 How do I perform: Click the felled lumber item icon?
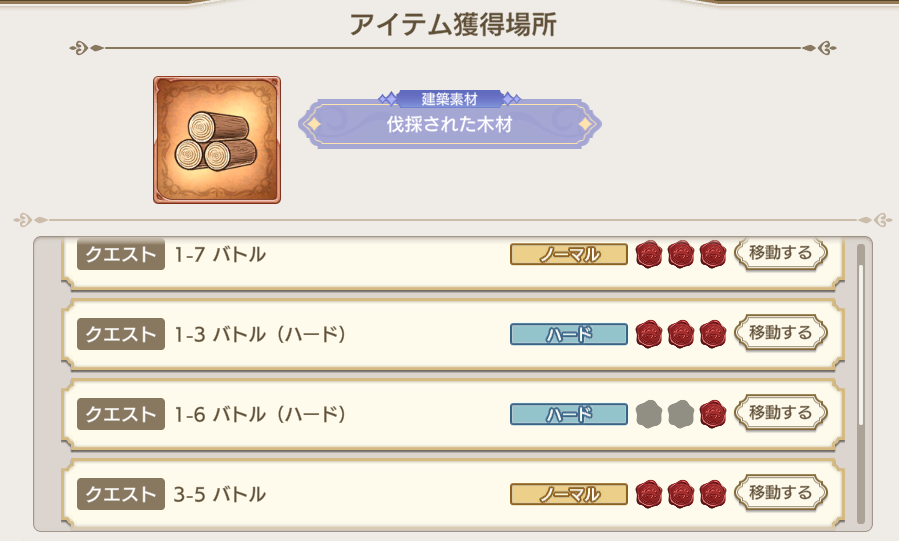[x=217, y=140]
